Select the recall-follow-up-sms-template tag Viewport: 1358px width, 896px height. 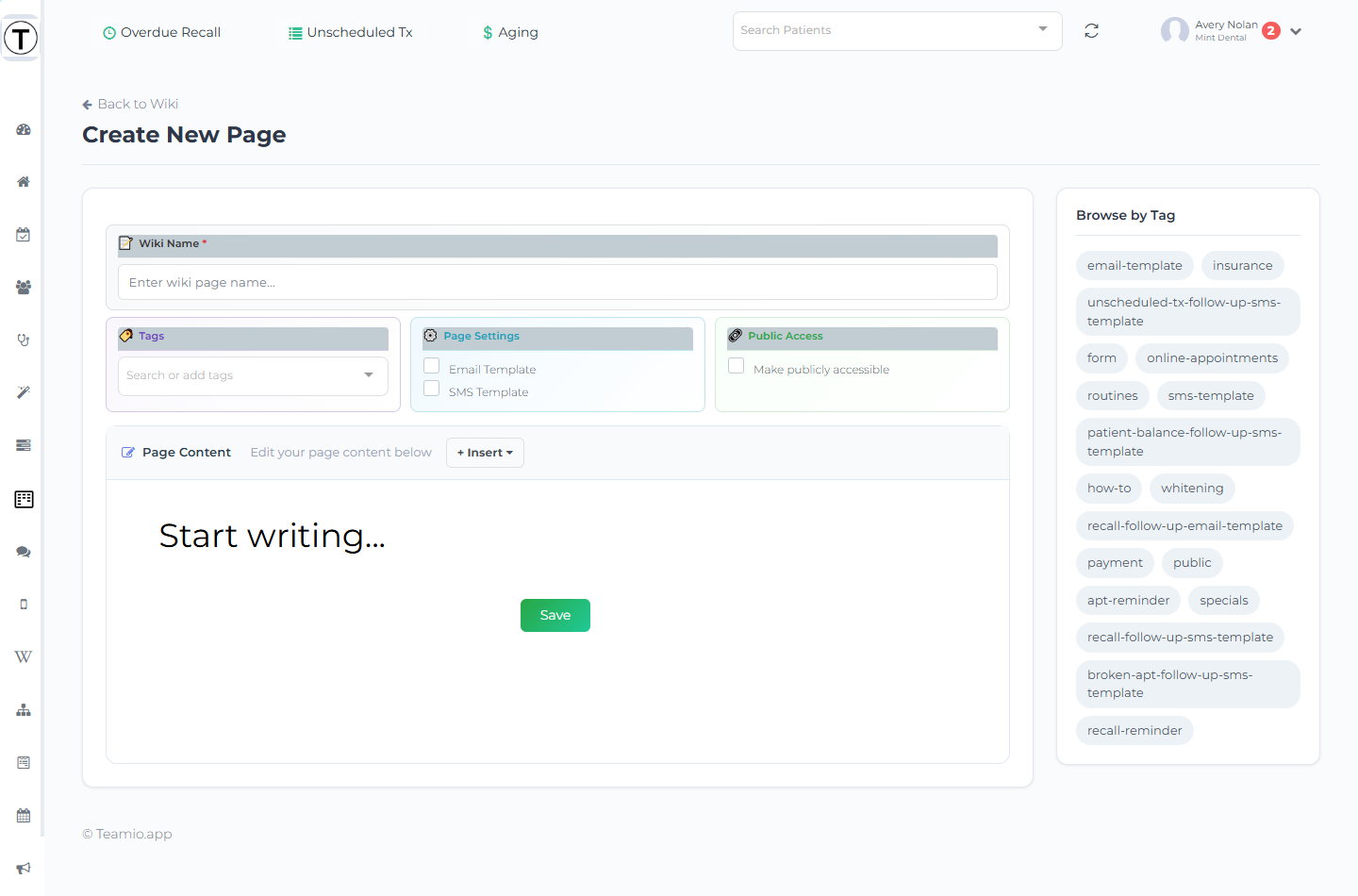(x=1180, y=638)
